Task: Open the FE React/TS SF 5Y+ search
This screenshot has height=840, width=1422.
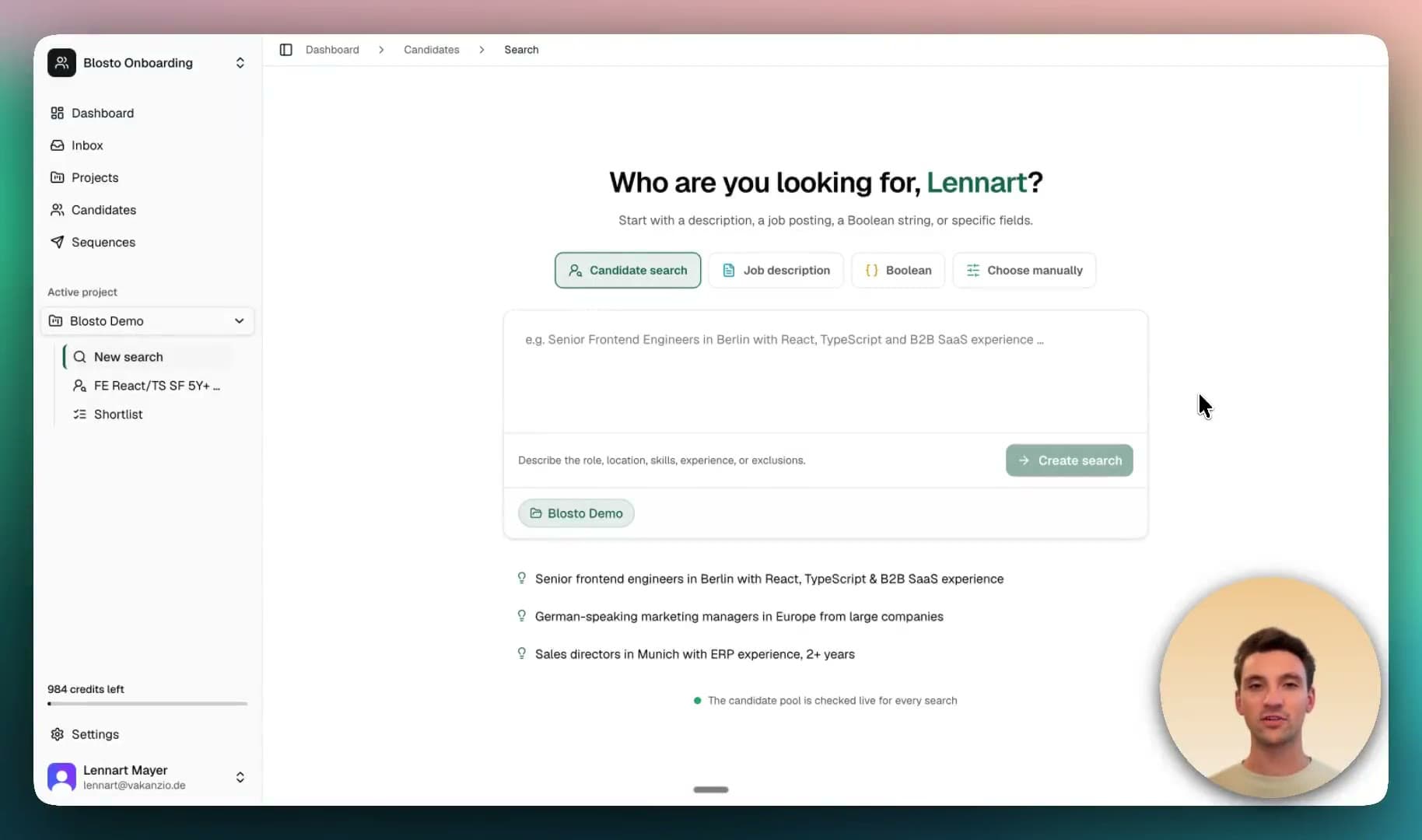Action: (x=148, y=386)
